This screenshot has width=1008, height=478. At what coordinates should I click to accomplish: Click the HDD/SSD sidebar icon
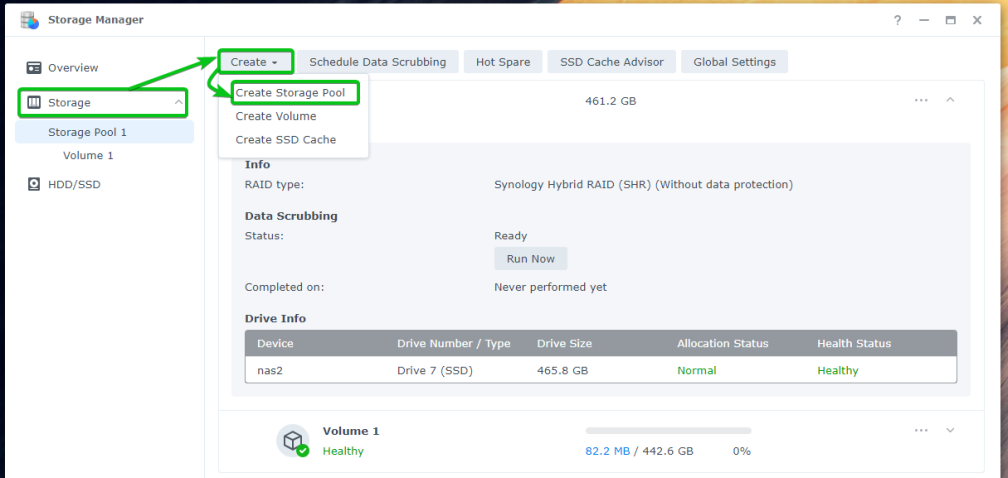pyautogui.click(x=34, y=184)
